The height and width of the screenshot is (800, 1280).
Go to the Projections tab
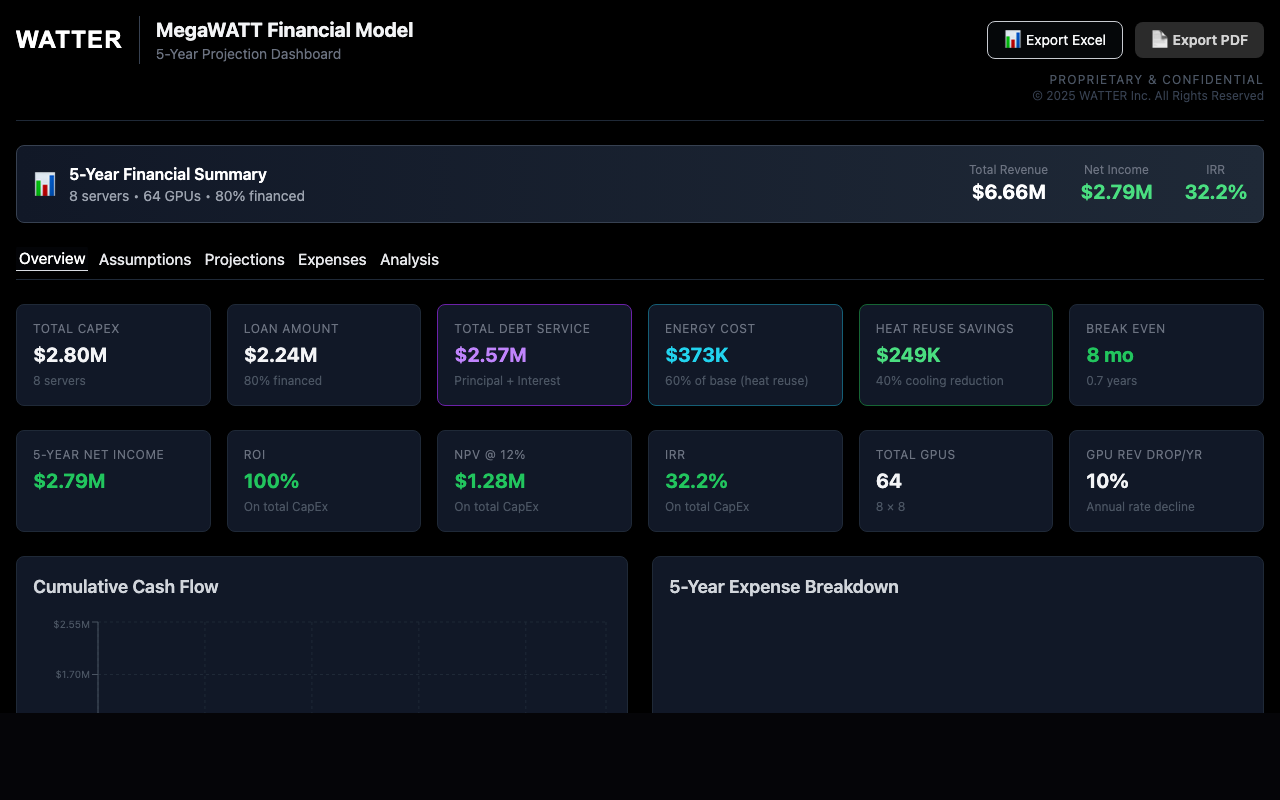[x=244, y=260]
